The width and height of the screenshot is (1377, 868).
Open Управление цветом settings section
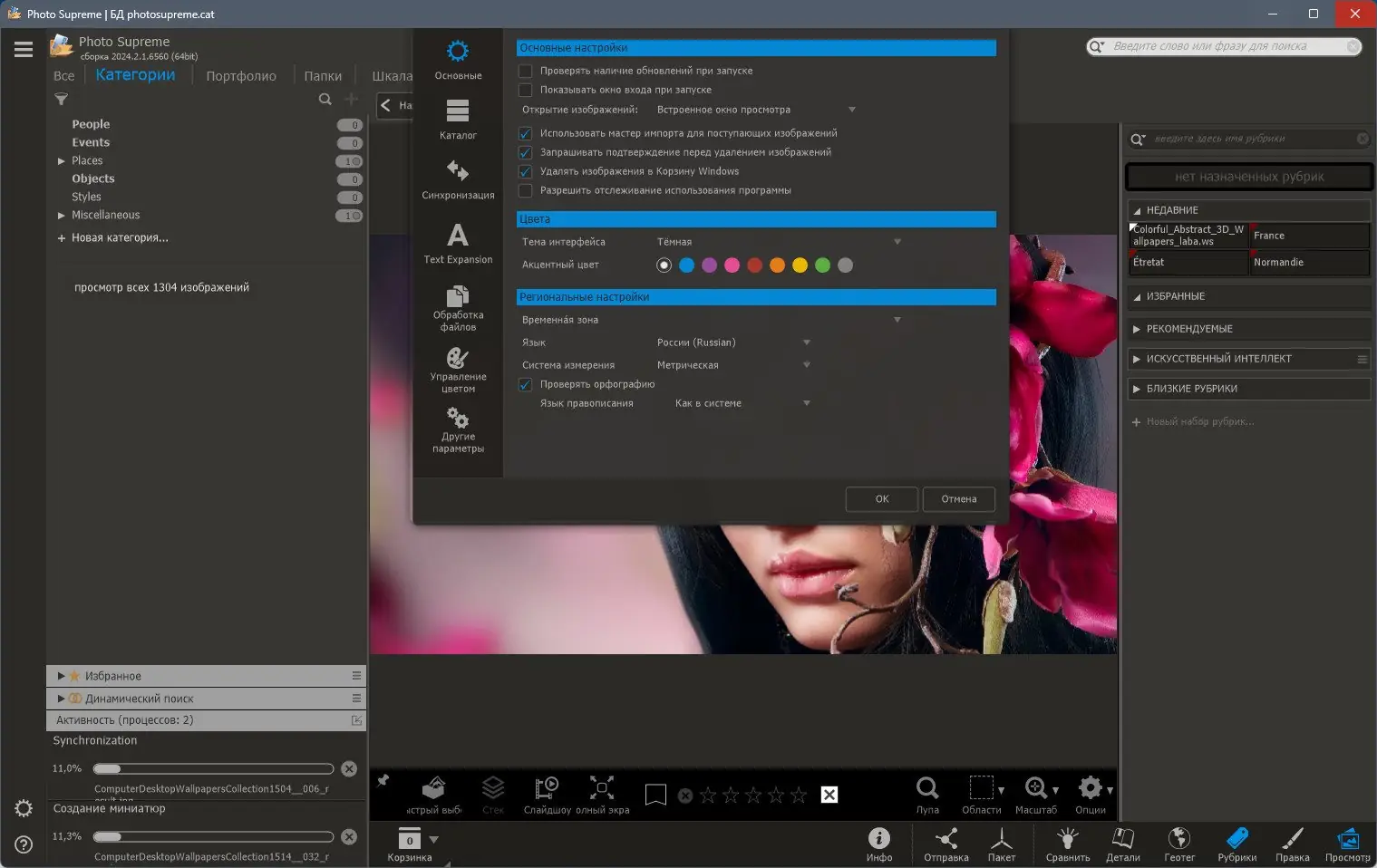pyautogui.click(x=458, y=370)
